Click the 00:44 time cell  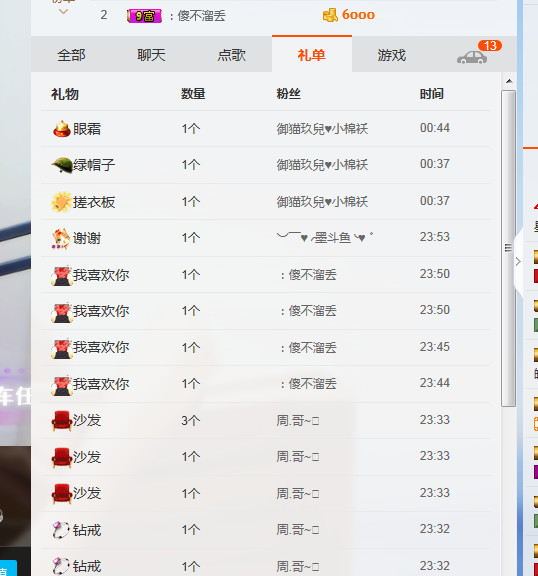pyautogui.click(x=435, y=128)
